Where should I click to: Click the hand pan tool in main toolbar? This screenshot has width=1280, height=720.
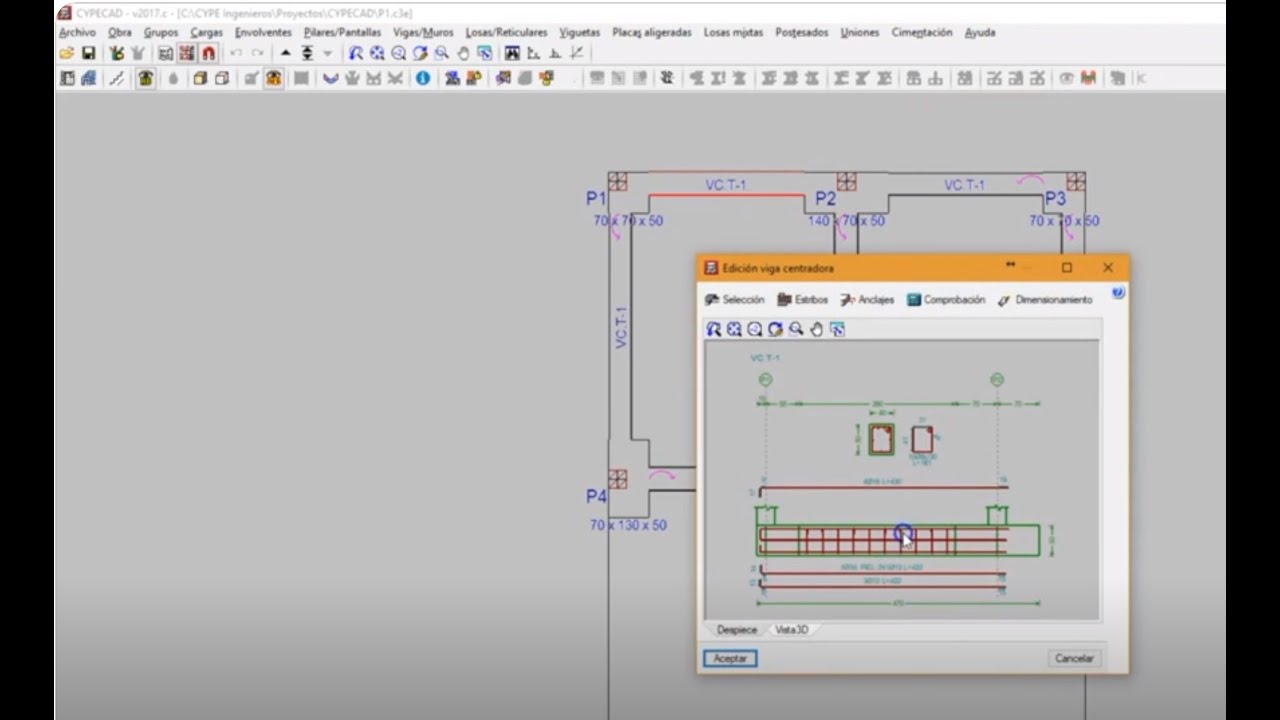pos(463,53)
